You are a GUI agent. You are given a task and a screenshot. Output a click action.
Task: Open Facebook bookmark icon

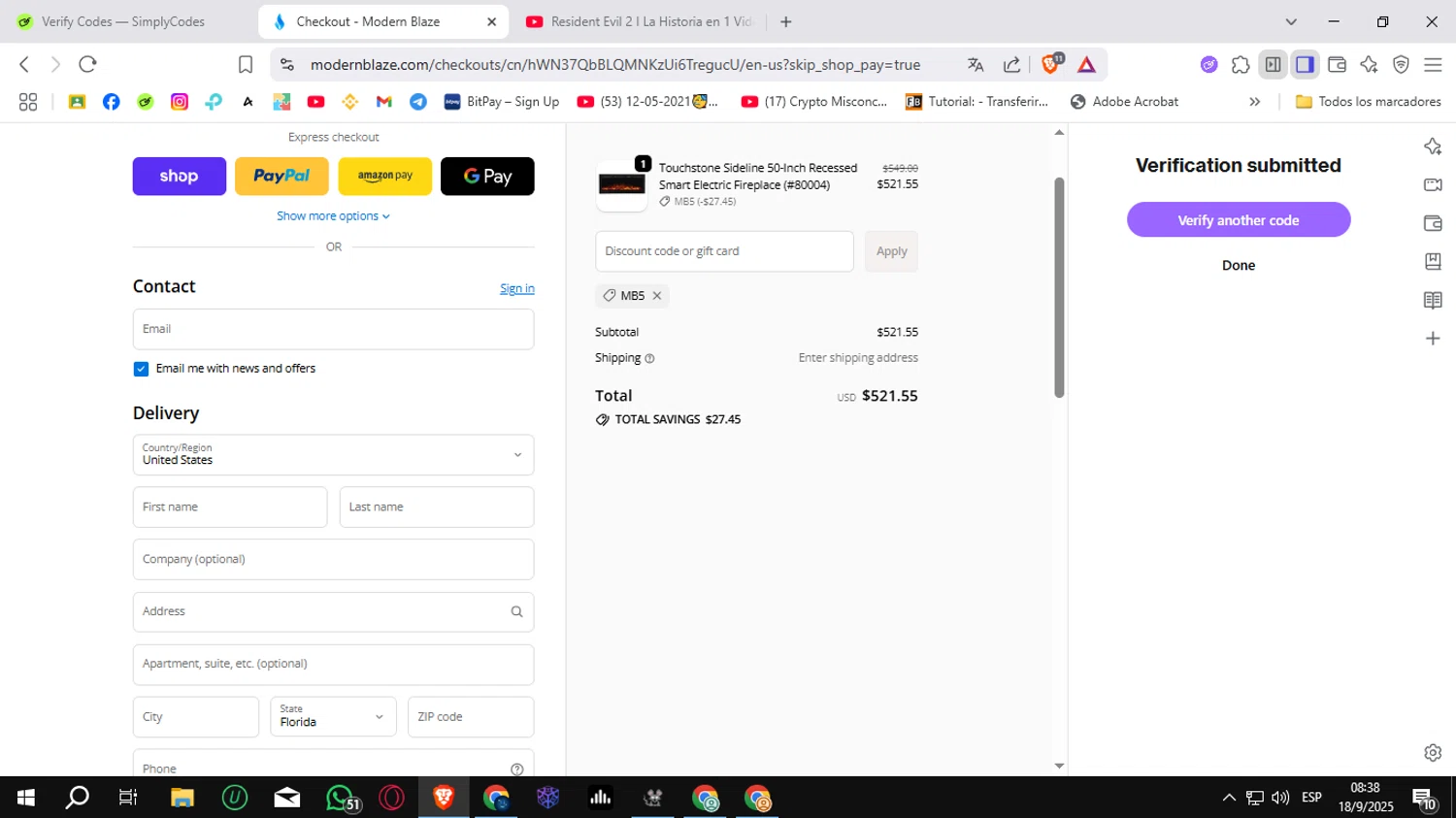(112, 102)
